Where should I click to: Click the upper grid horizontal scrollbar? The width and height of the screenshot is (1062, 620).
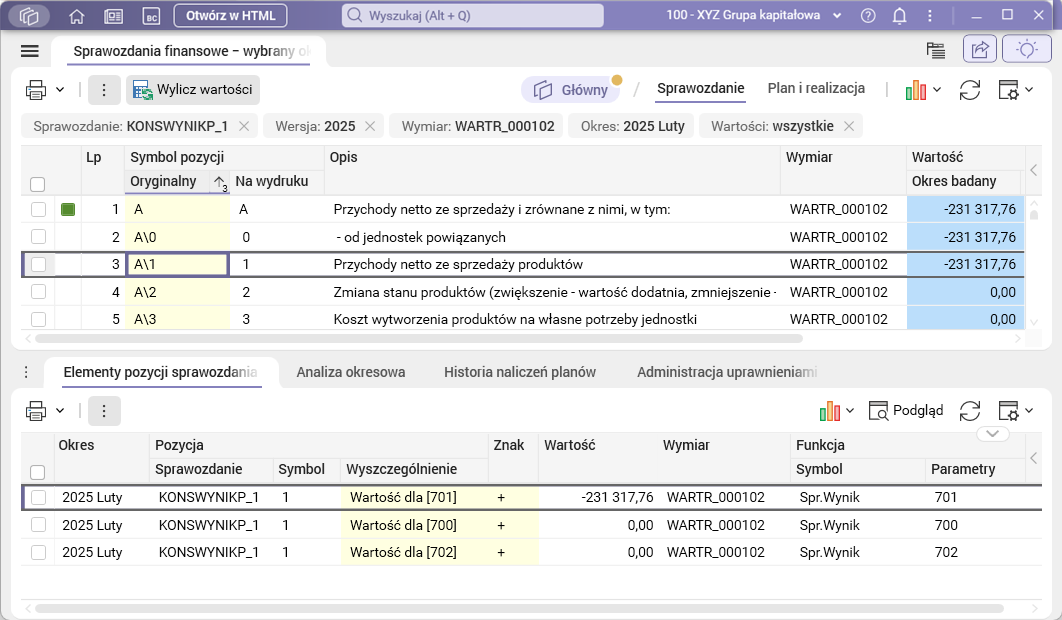(500, 339)
